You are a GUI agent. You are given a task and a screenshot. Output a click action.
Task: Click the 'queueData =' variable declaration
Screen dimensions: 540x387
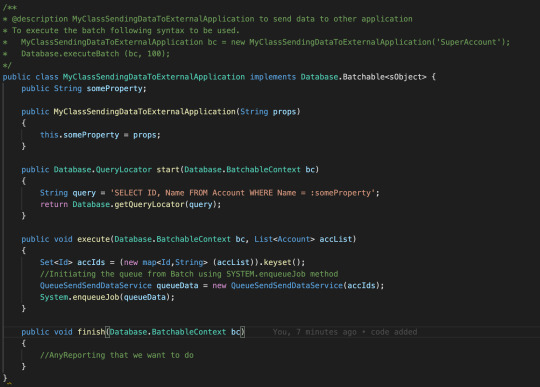point(182,285)
